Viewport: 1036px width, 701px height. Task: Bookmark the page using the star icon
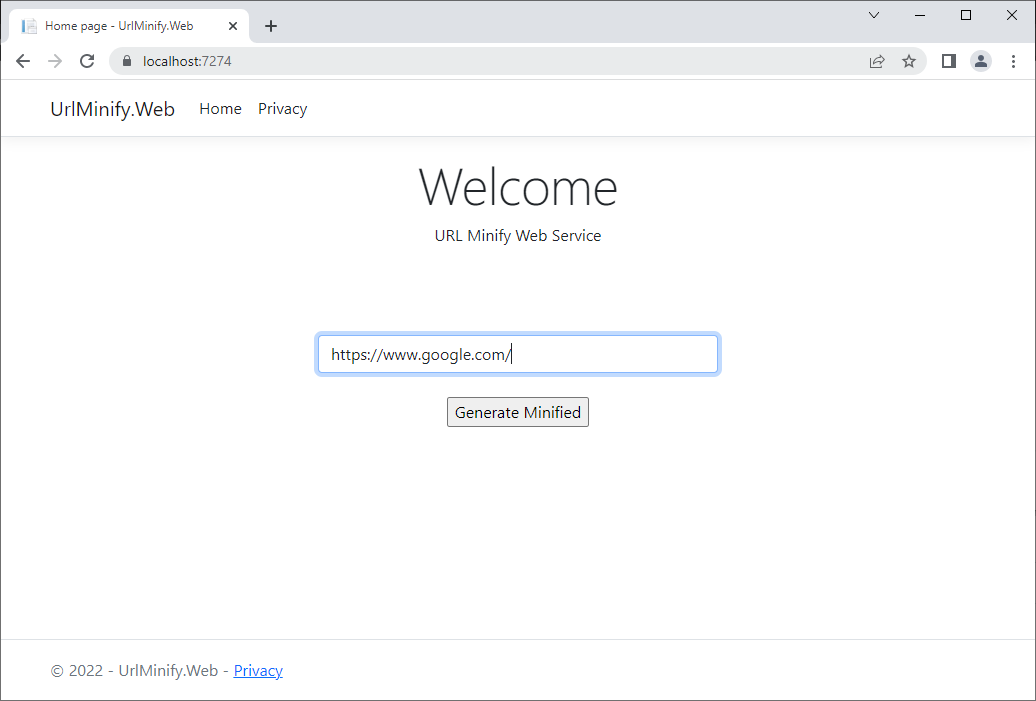(909, 61)
